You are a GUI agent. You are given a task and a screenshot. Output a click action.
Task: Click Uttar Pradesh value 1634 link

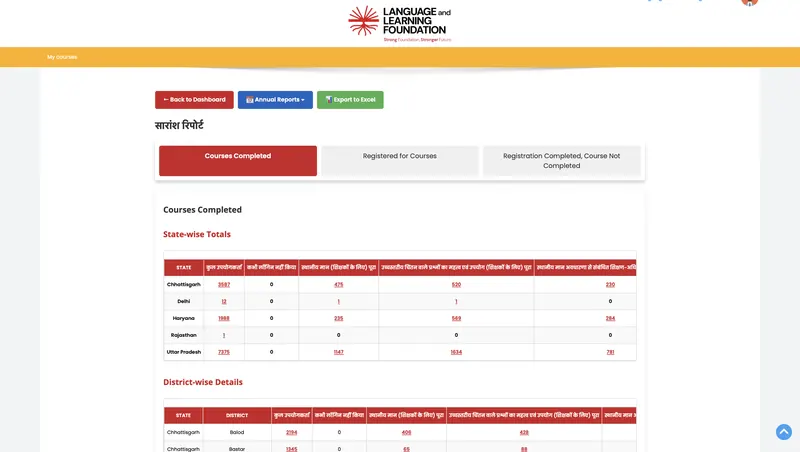(456, 352)
